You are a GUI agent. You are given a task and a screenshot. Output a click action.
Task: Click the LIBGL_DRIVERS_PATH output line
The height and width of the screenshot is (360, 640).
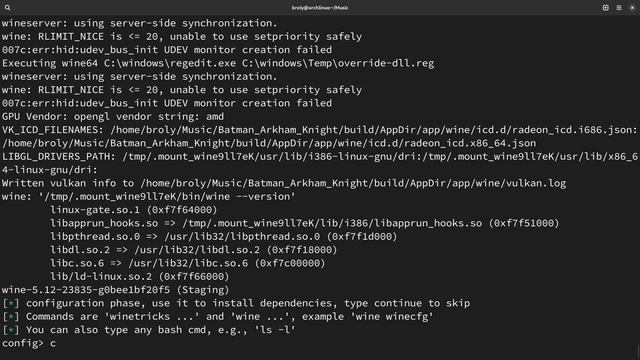coord(320,163)
